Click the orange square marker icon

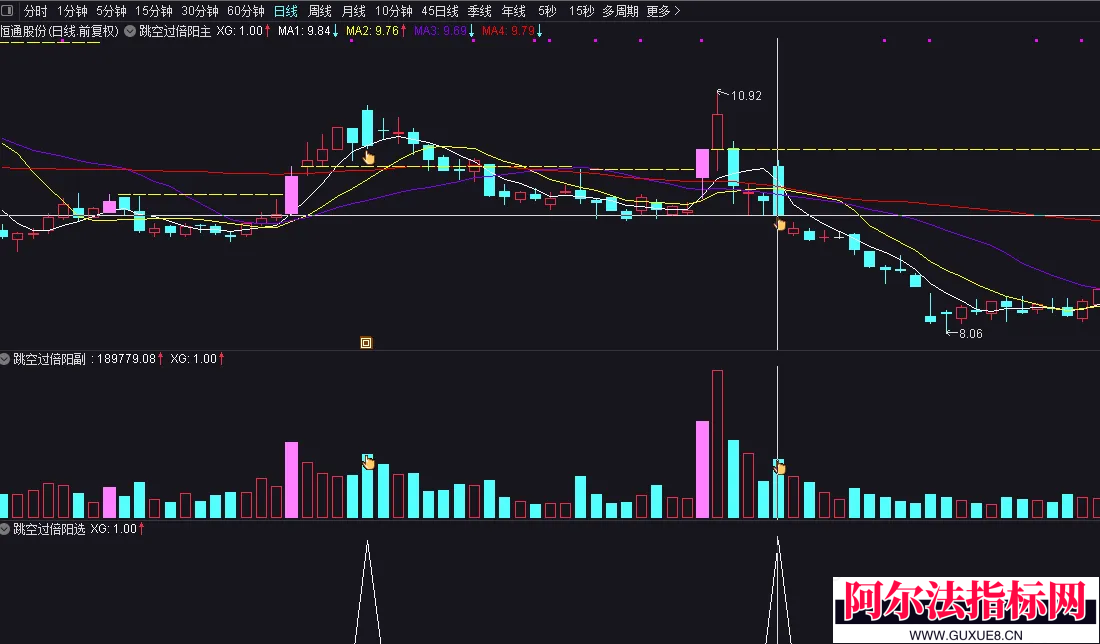pyautogui.click(x=366, y=342)
